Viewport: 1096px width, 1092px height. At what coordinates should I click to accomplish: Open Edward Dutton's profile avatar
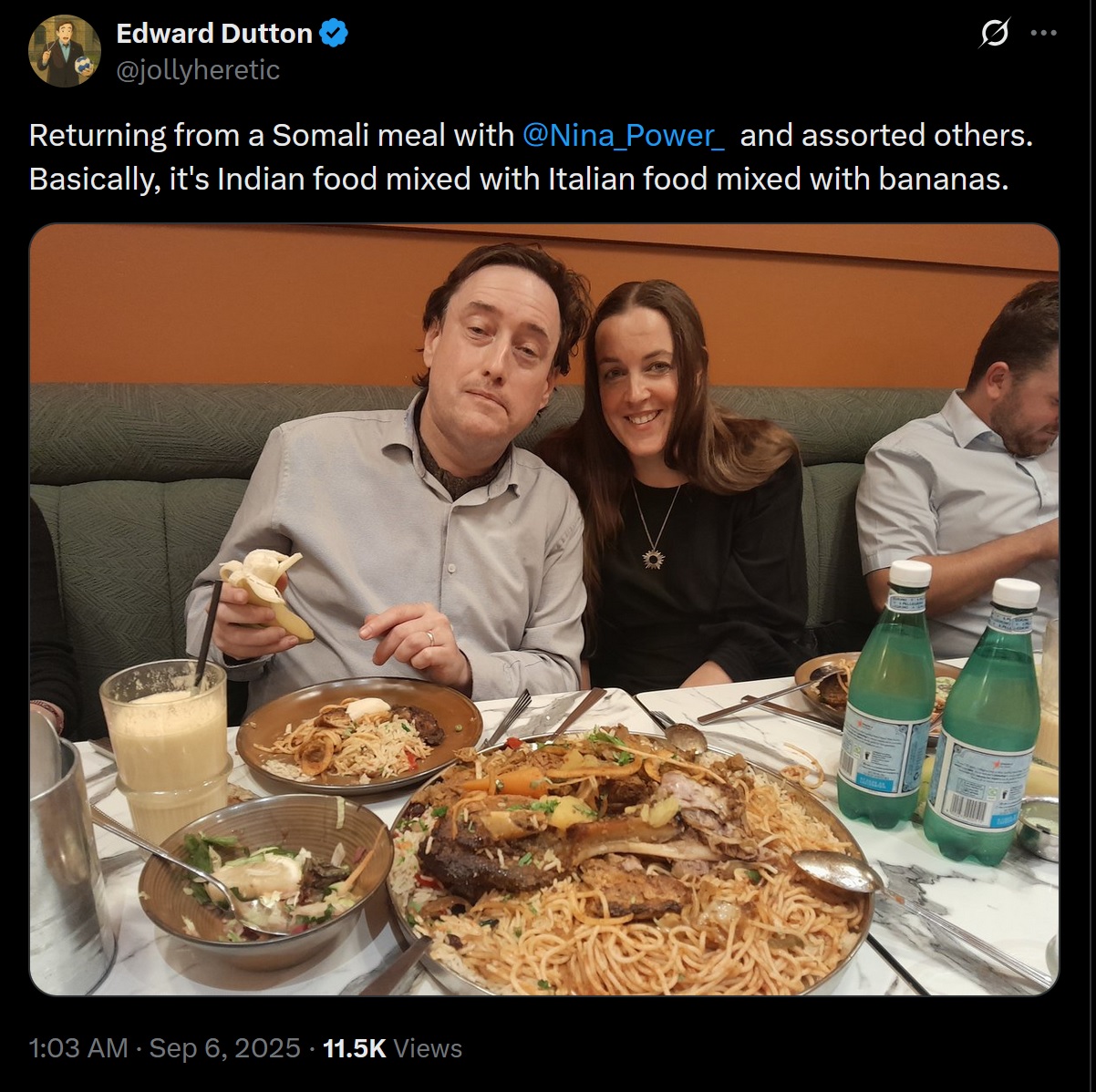tap(65, 51)
